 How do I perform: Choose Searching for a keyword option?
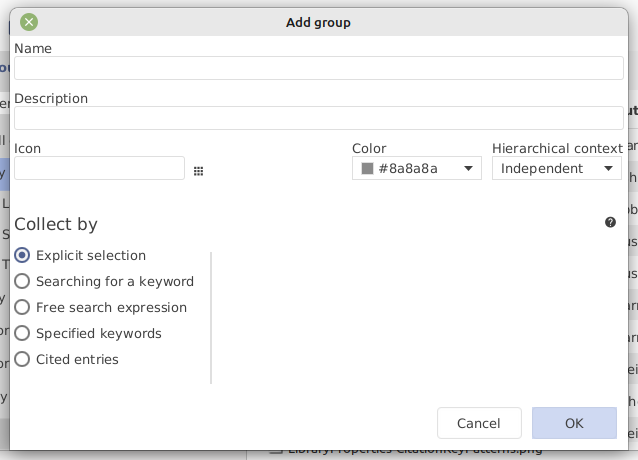22,282
